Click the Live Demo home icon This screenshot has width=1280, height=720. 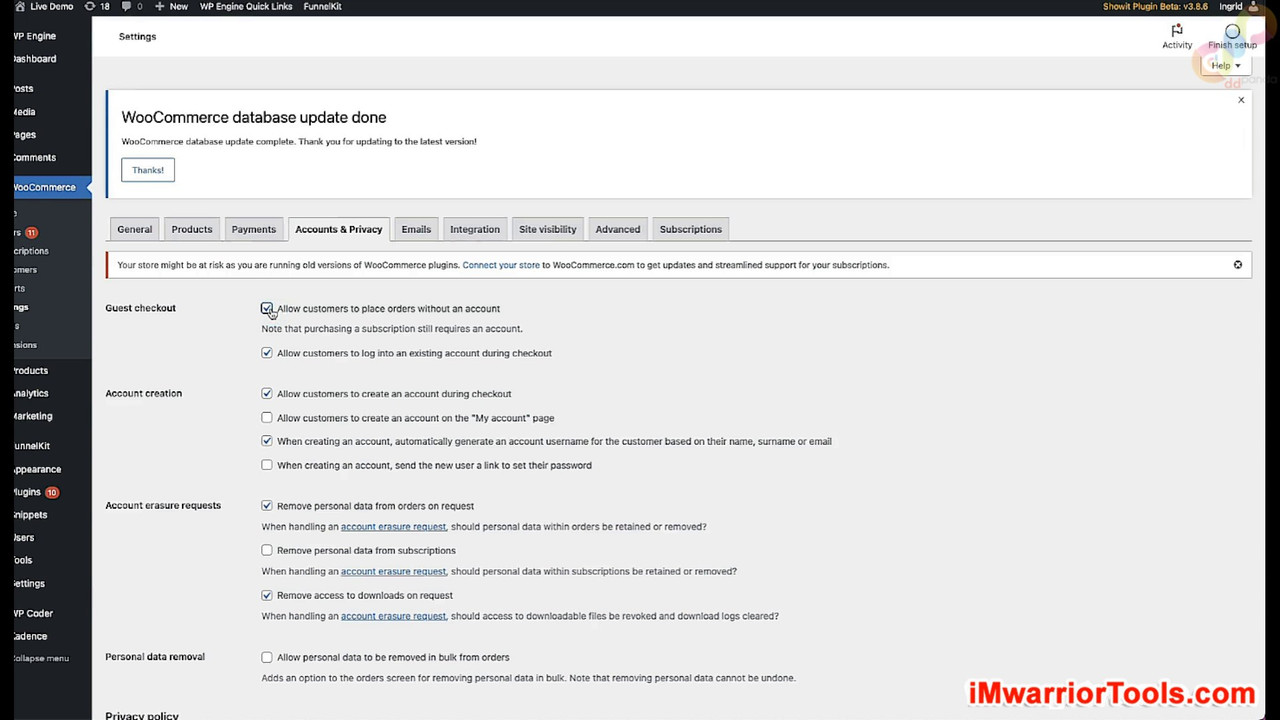click(x=22, y=6)
